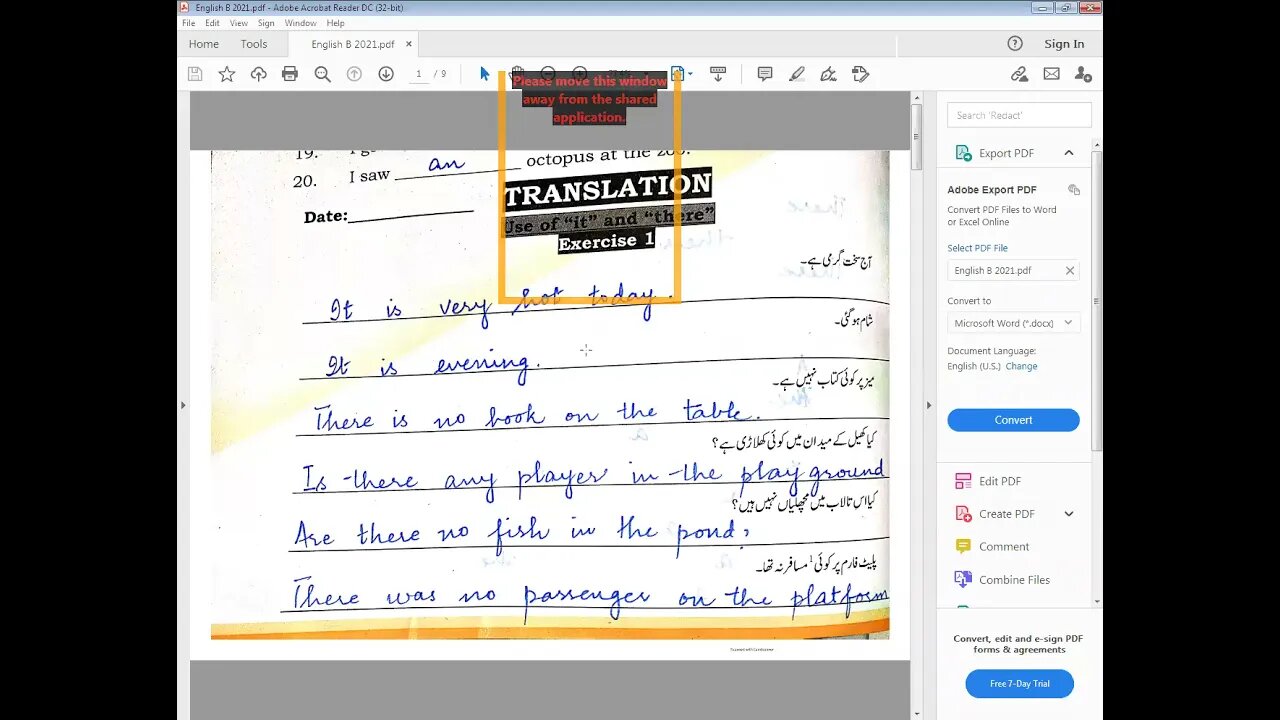Viewport: 1280px width, 720px height.
Task: Click the cloud upload icon
Action: pyautogui.click(x=259, y=74)
